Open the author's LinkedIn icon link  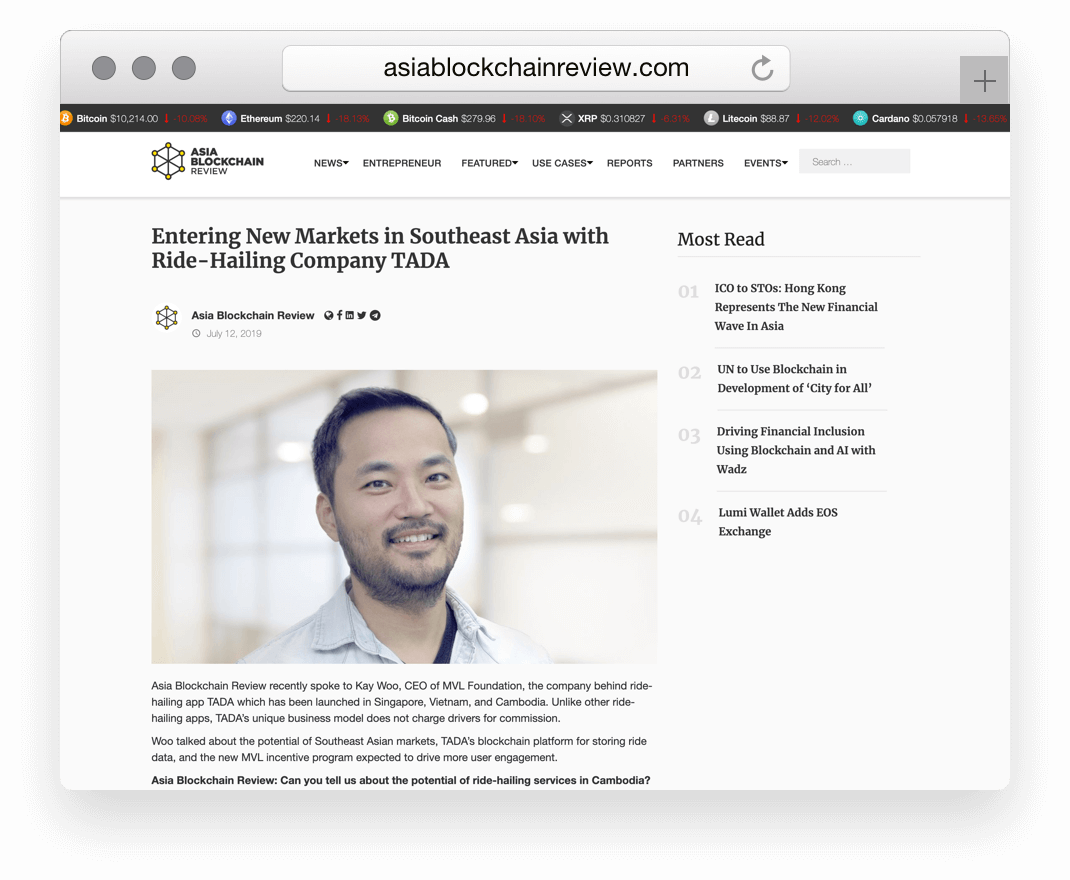(x=350, y=316)
